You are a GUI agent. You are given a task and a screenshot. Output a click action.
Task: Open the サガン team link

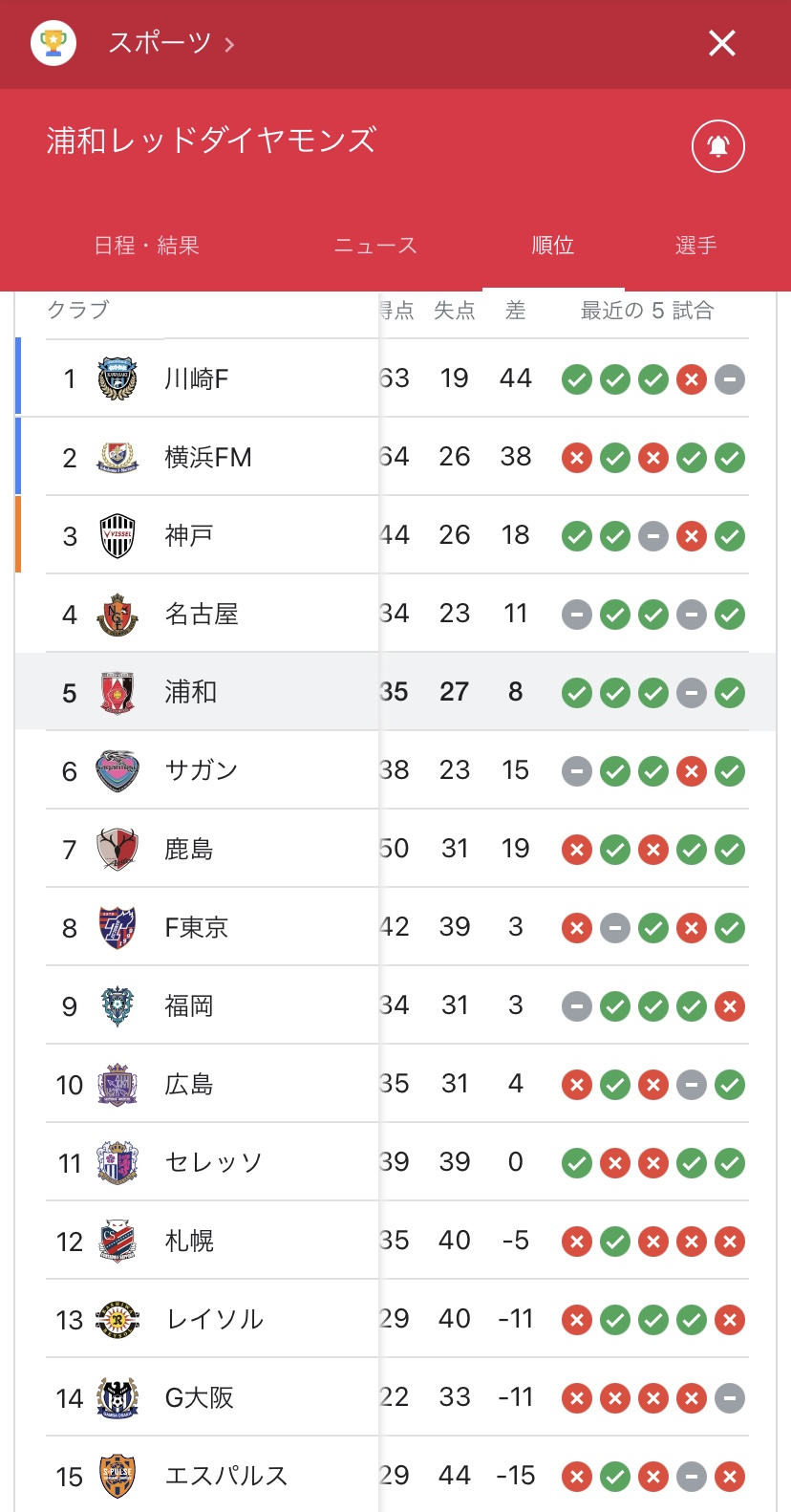click(201, 770)
